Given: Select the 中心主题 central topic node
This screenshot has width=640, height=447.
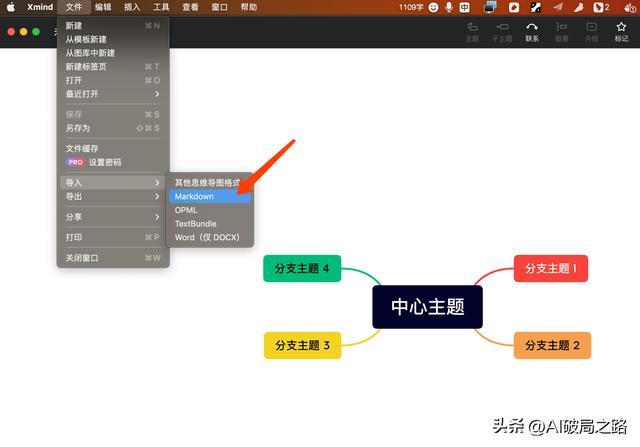Looking at the screenshot, I should (x=427, y=307).
